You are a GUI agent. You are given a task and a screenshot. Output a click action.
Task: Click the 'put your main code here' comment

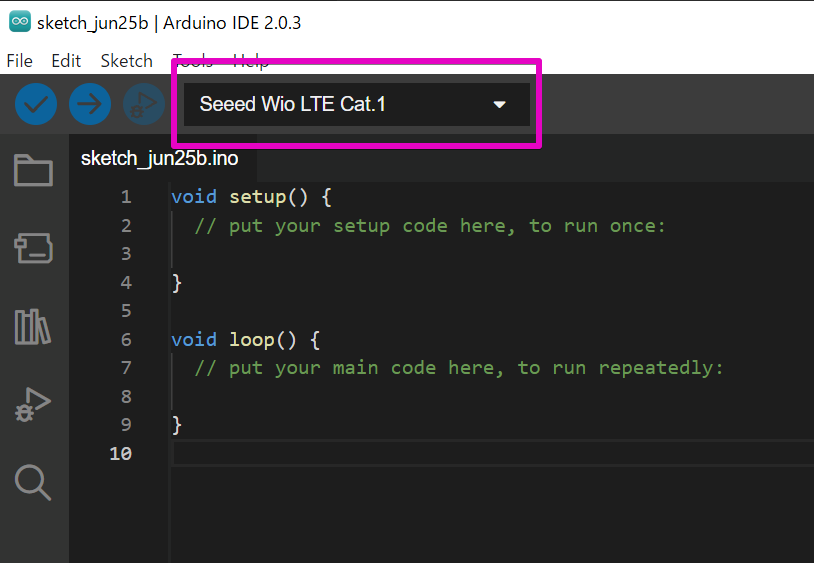(459, 368)
